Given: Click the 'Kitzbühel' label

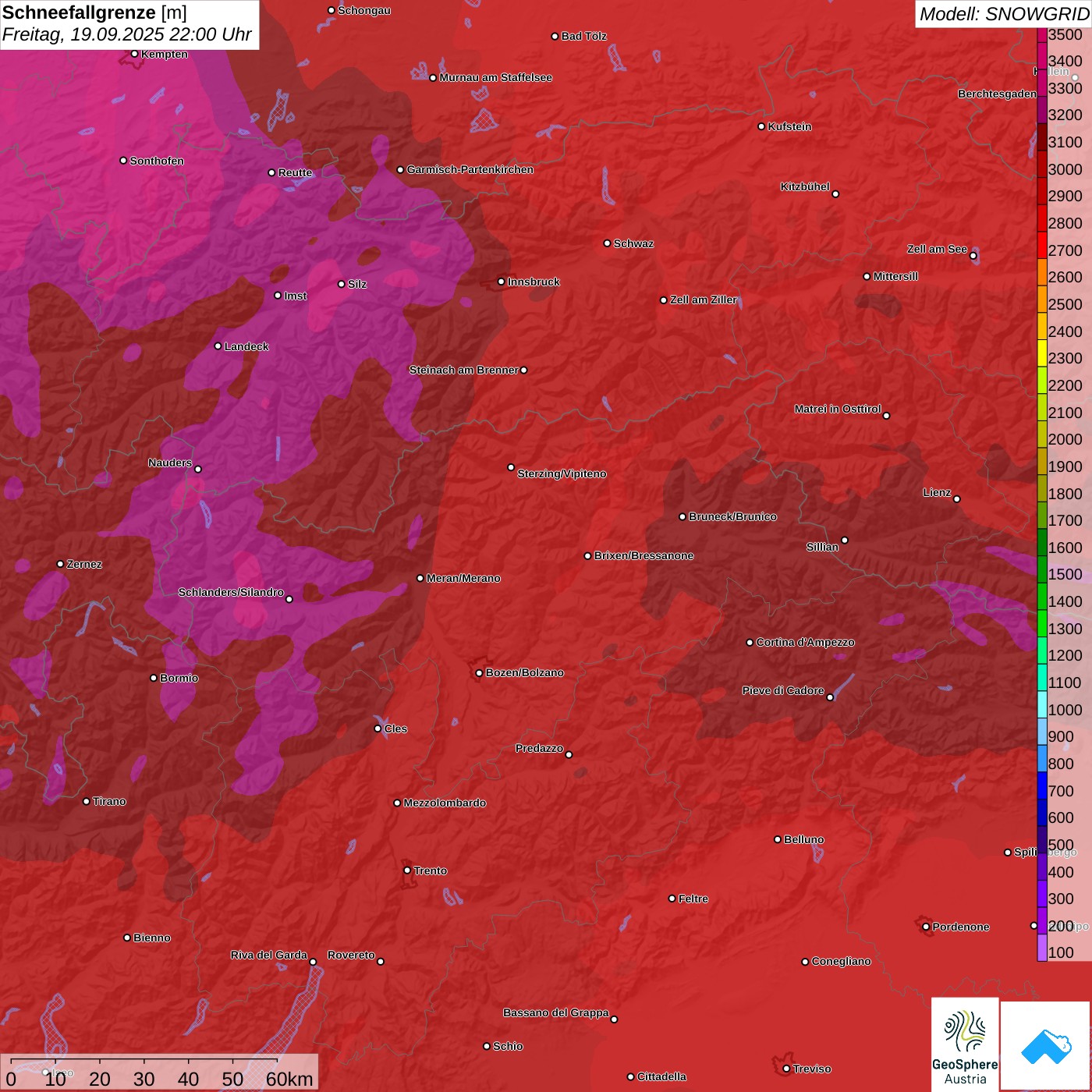Looking at the screenshot, I should click(805, 186).
